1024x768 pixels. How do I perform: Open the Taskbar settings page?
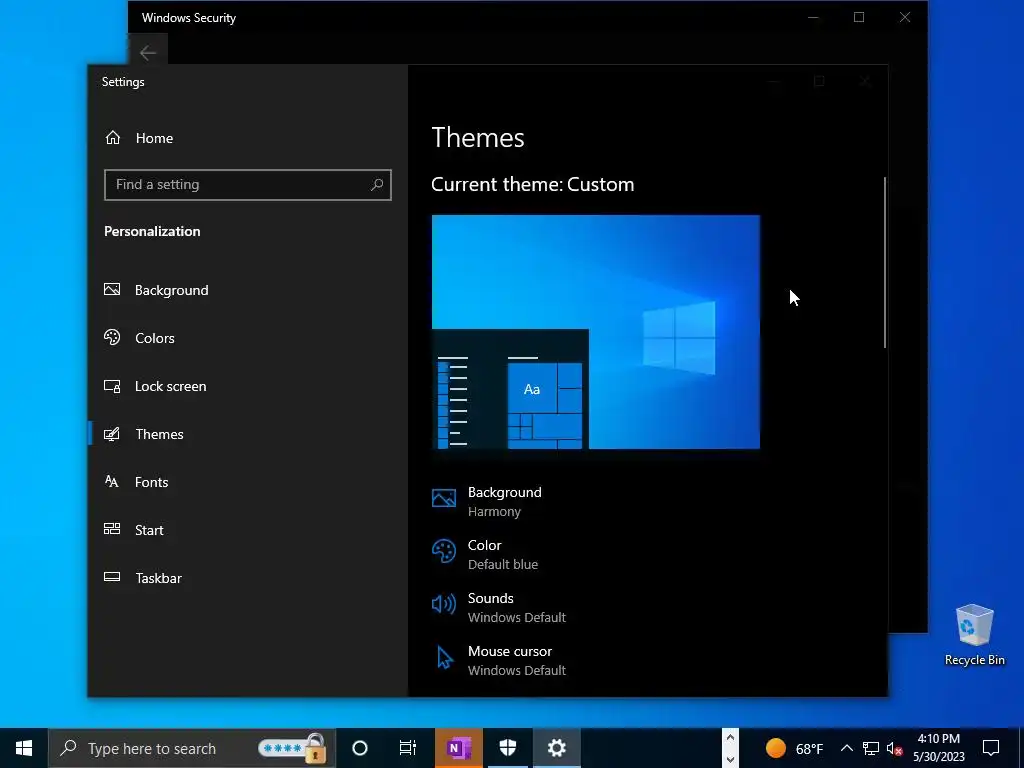[248, 578]
